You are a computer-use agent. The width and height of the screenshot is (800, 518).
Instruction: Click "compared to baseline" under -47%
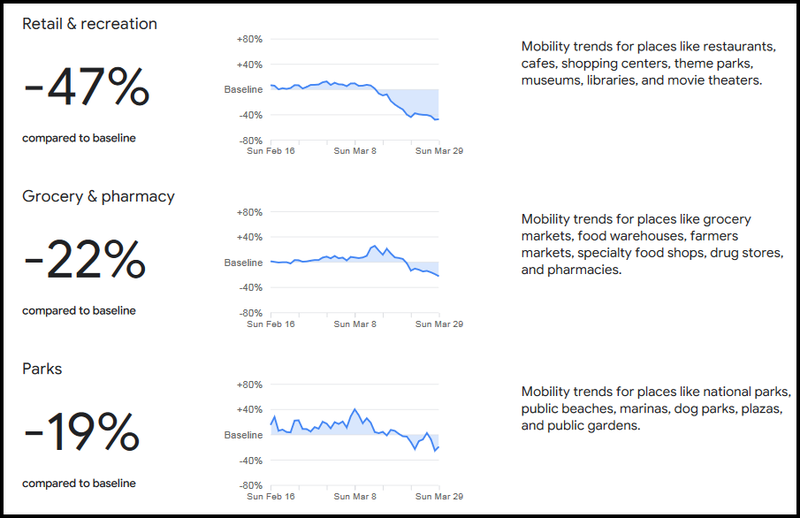click(x=79, y=138)
